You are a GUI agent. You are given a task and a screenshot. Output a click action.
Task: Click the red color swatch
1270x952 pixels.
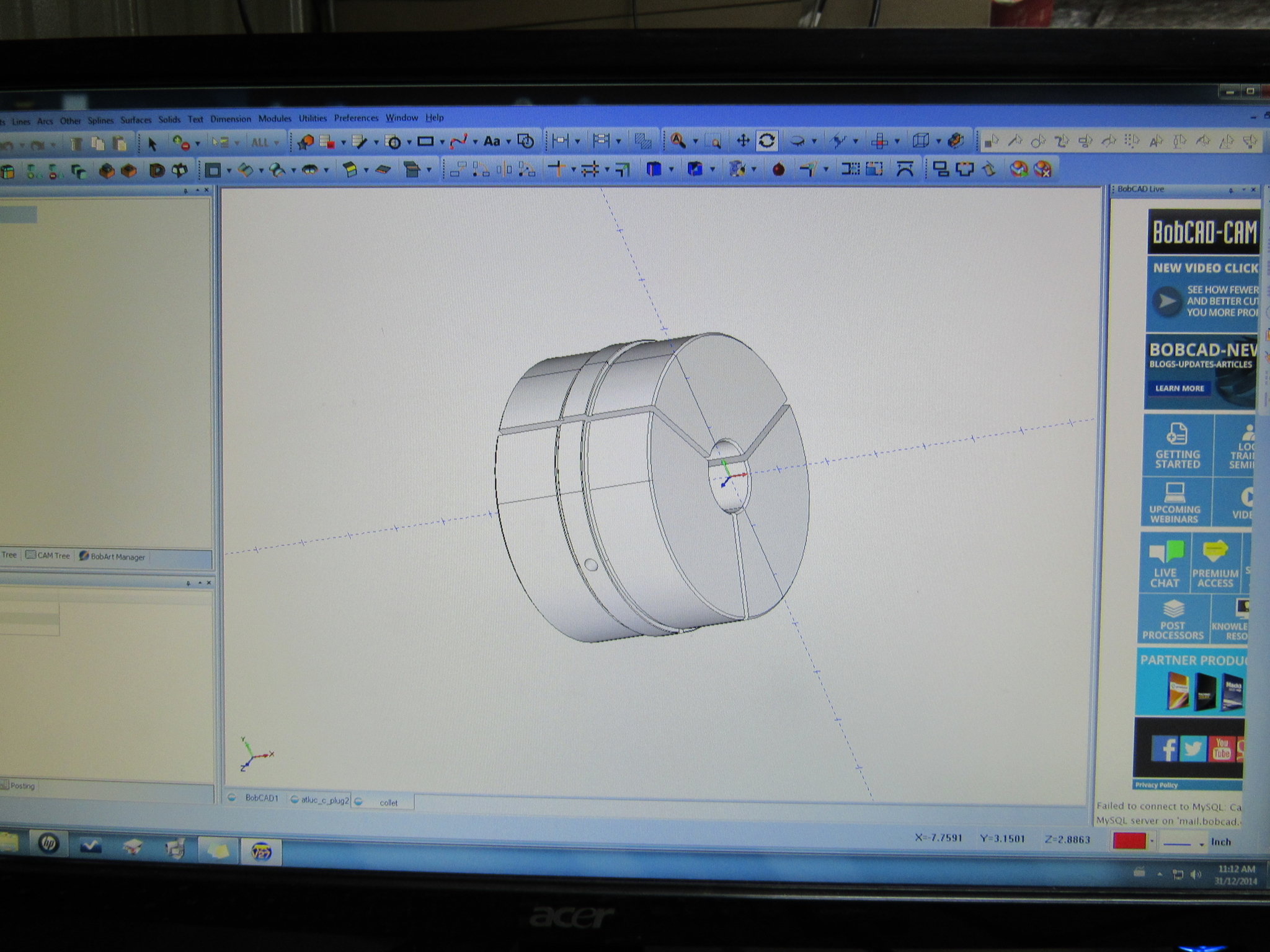click(x=1129, y=841)
